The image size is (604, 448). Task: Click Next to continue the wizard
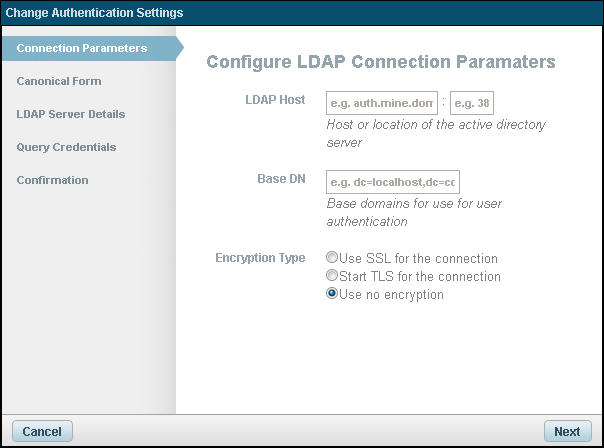566,431
